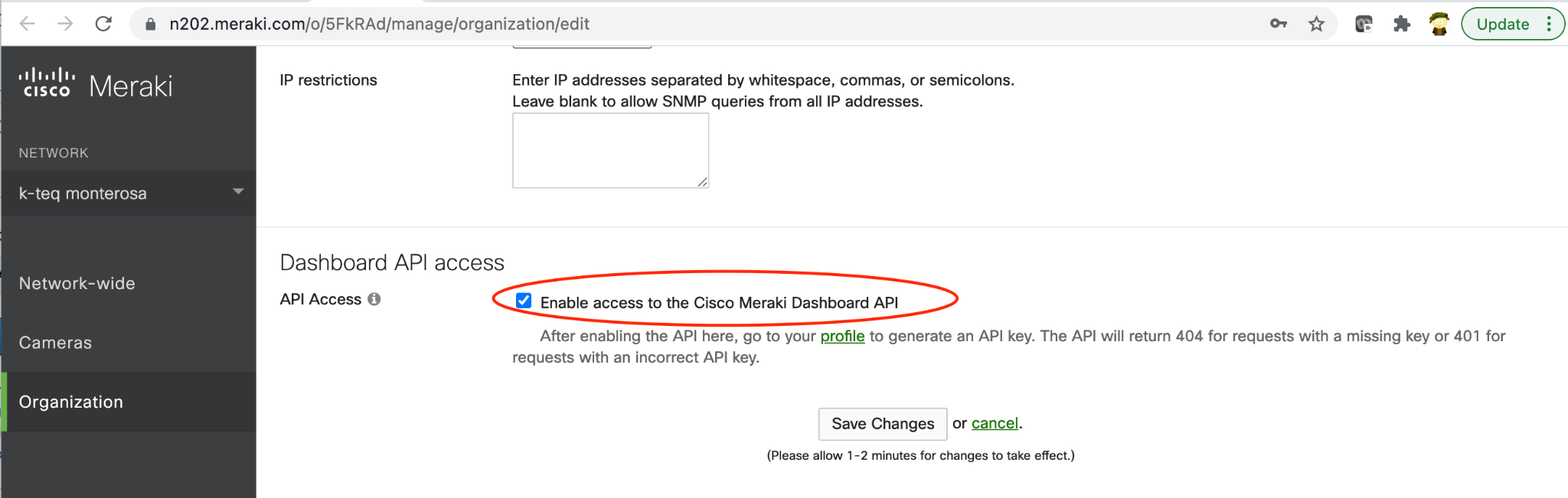This screenshot has height=498, width=1568.
Task: Click the padlock site info icon
Action: pyautogui.click(x=151, y=24)
